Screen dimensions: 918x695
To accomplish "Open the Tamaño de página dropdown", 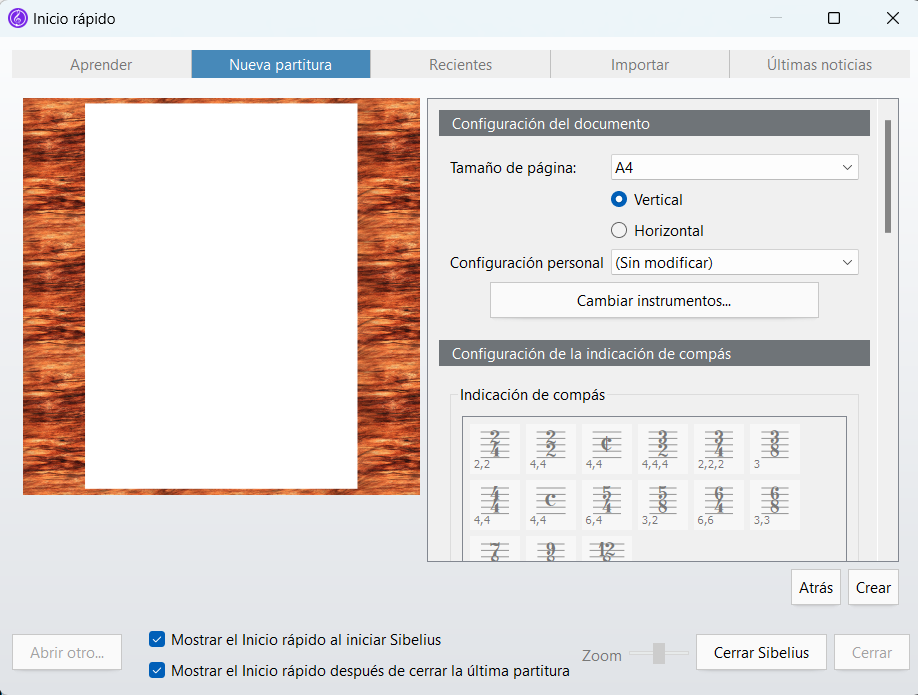I will pos(734,167).
